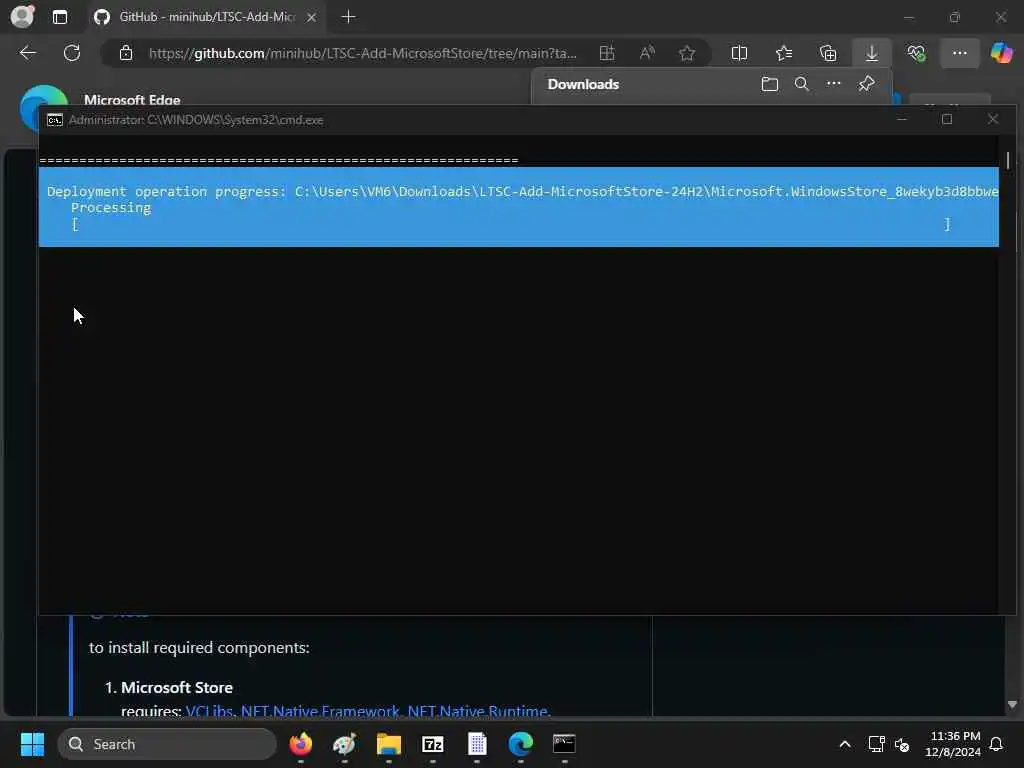Open more options in Downloads panel
The image size is (1024, 768).
pos(834,84)
